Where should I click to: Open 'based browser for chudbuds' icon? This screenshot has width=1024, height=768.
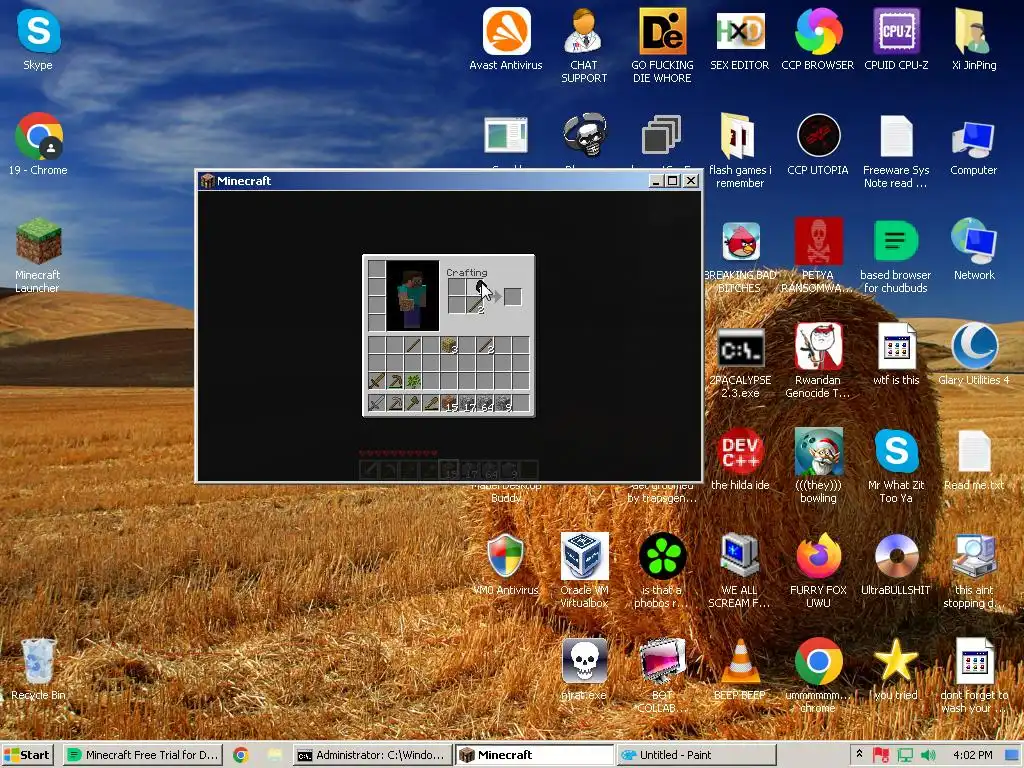click(896, 256)
